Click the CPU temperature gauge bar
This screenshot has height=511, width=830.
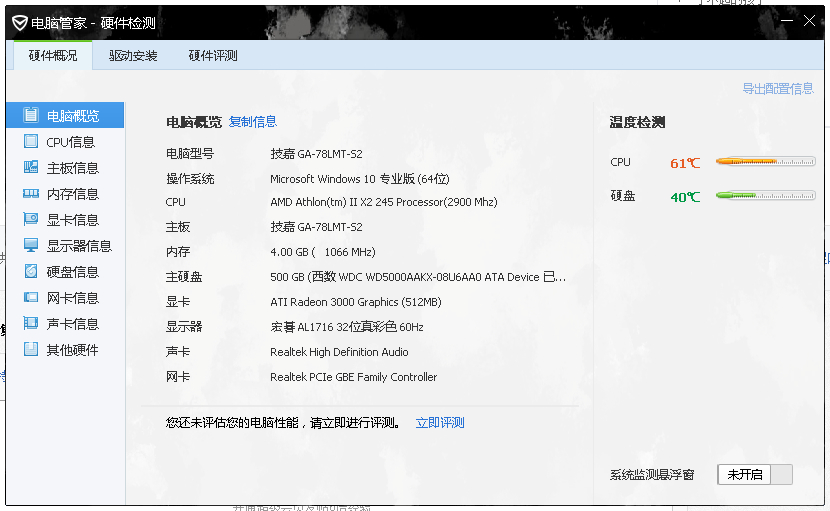(765, 162)
